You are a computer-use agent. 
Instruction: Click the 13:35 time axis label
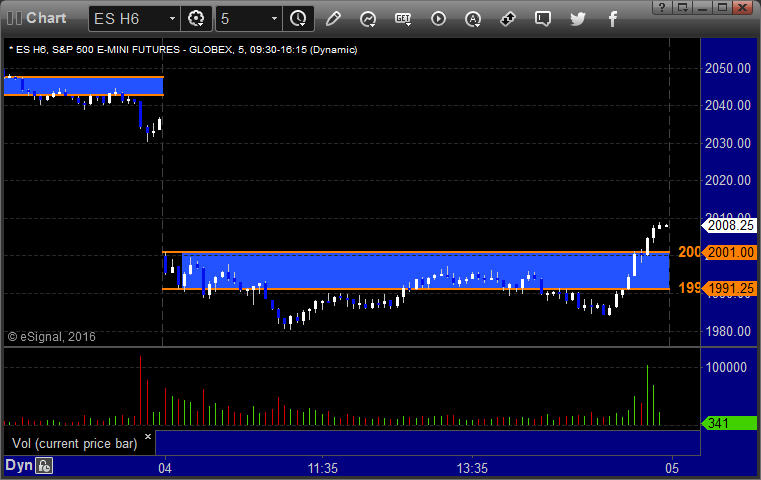click(472, 468)
